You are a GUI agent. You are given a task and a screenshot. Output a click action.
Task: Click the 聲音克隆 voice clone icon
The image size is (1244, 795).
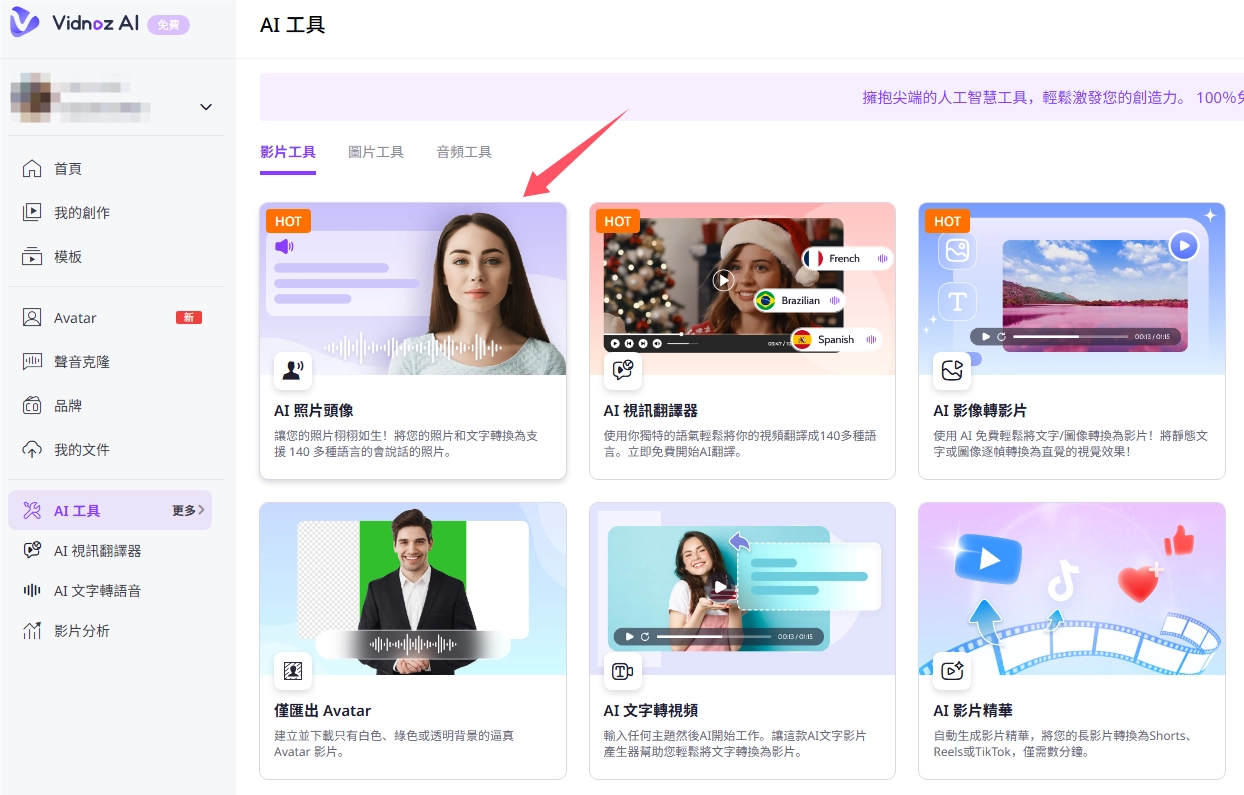click(32, 362)
